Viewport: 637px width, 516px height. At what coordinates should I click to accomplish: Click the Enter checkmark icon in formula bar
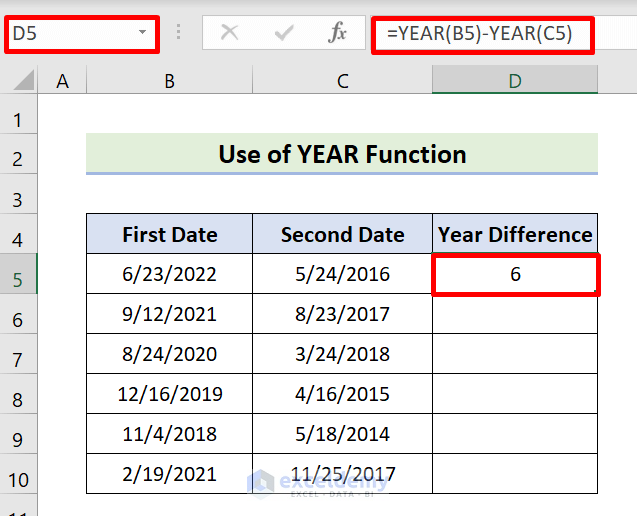coord(283,33)
